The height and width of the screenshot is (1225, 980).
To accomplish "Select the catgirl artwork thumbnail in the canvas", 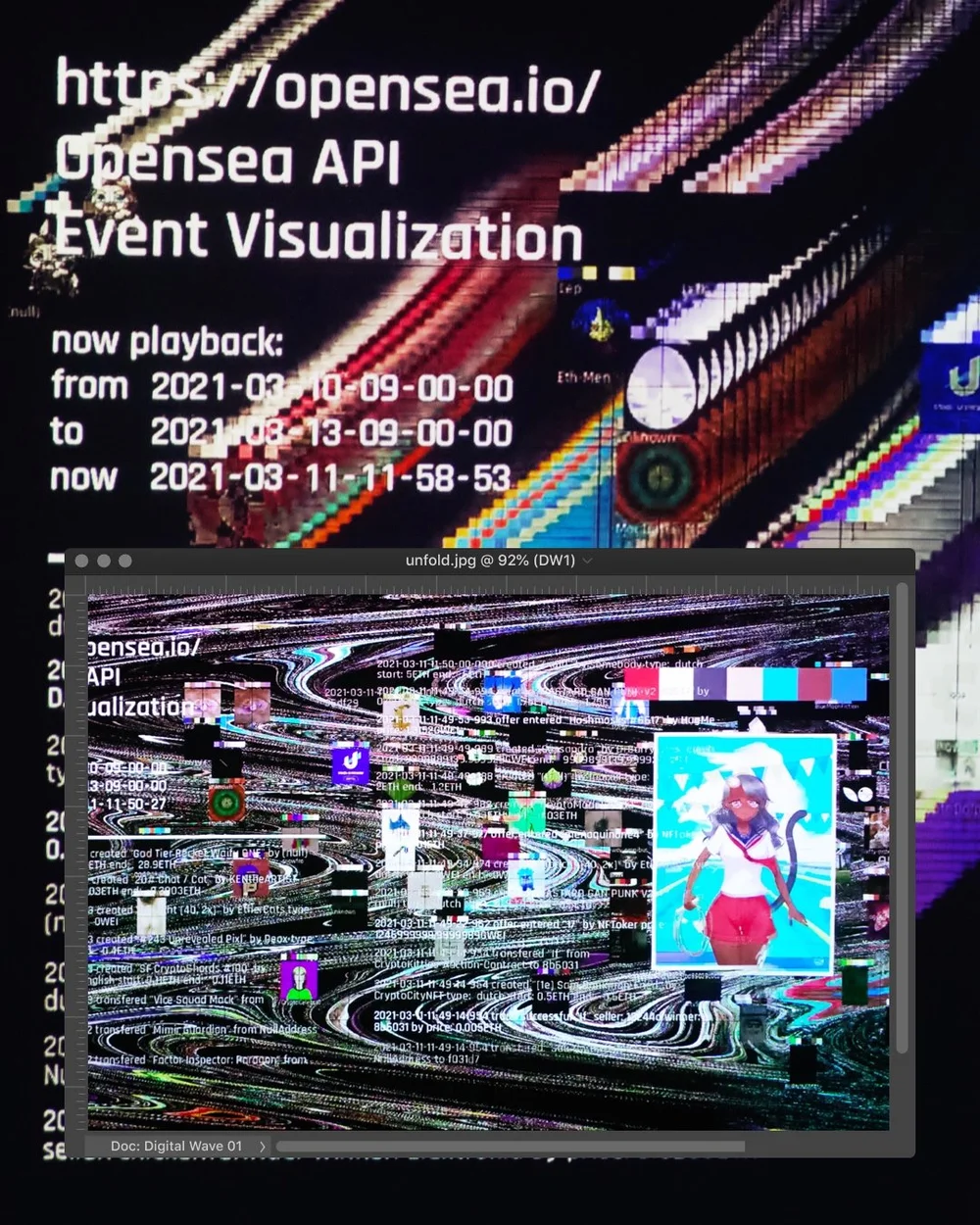I will tap(744, 854).
